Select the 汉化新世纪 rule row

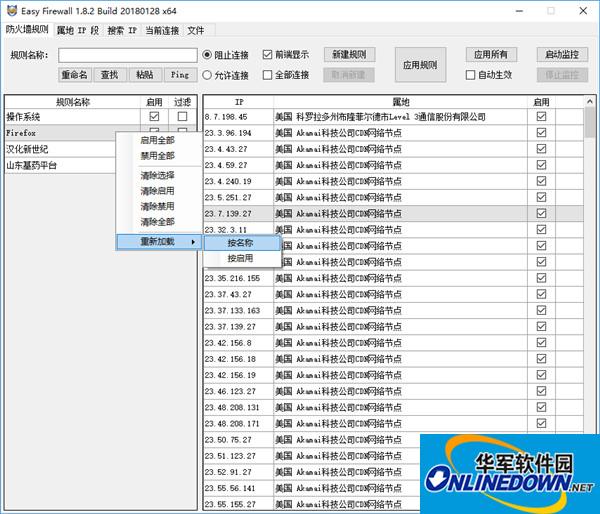click(x=60, y=149)
